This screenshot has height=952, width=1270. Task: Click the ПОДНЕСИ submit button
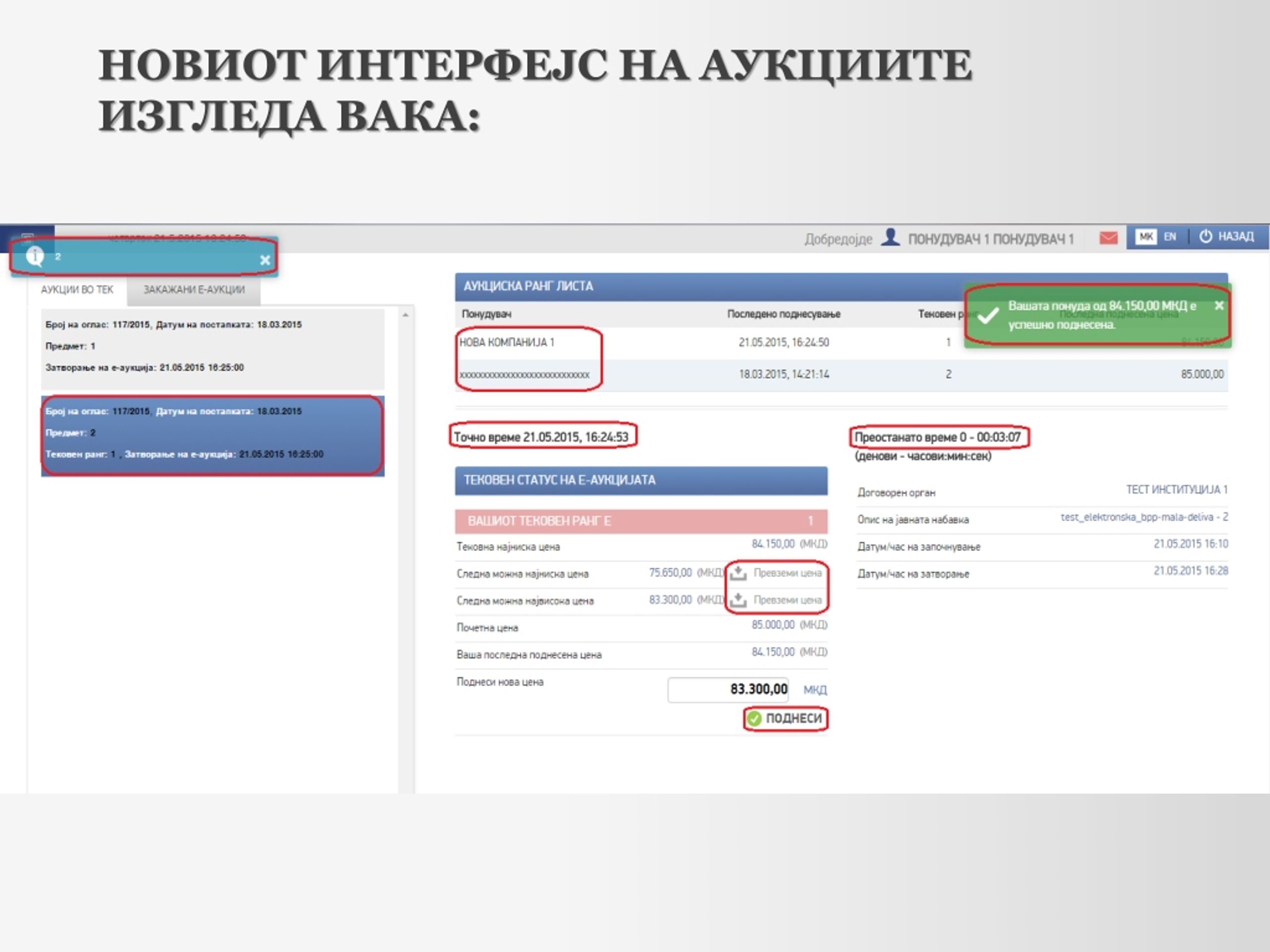[786, 718]
